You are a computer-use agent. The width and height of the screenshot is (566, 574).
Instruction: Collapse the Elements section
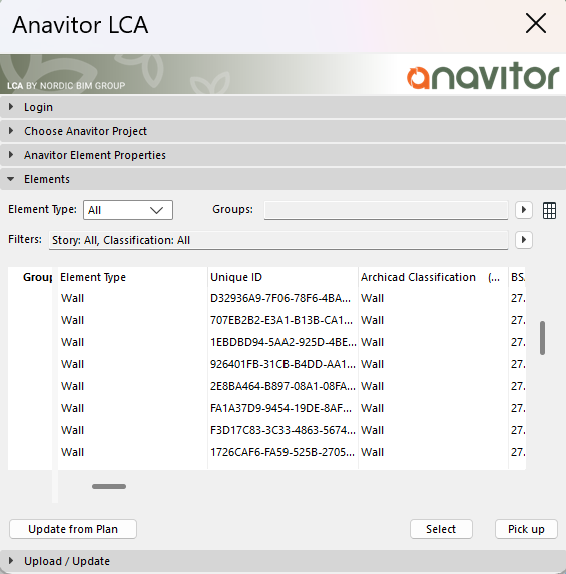283,179
